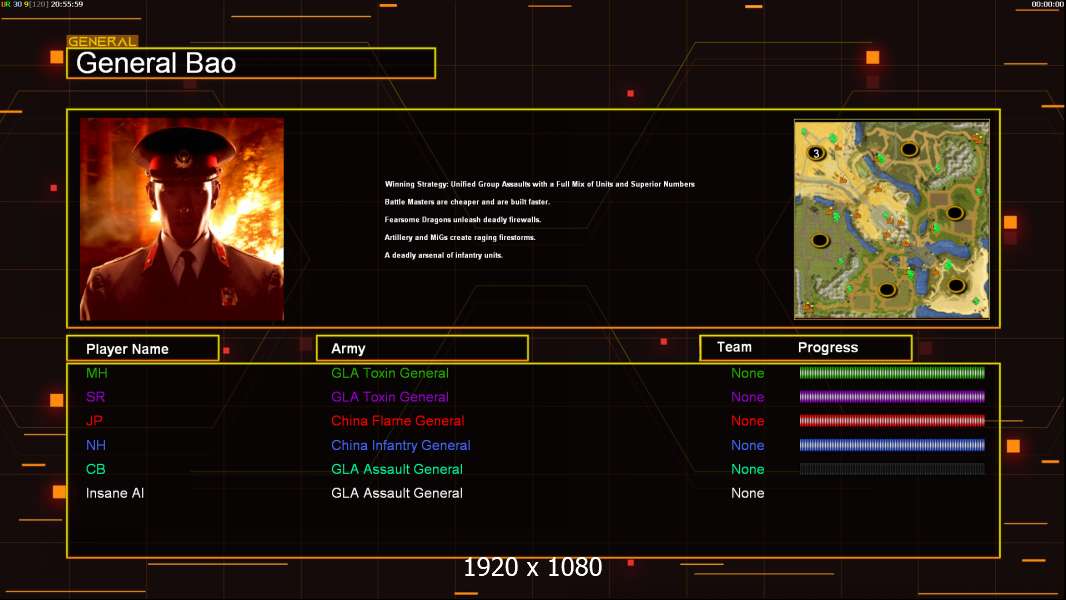Click China Flame General army entry
The image size is (1066, 600).
click(x=398, y=421)
